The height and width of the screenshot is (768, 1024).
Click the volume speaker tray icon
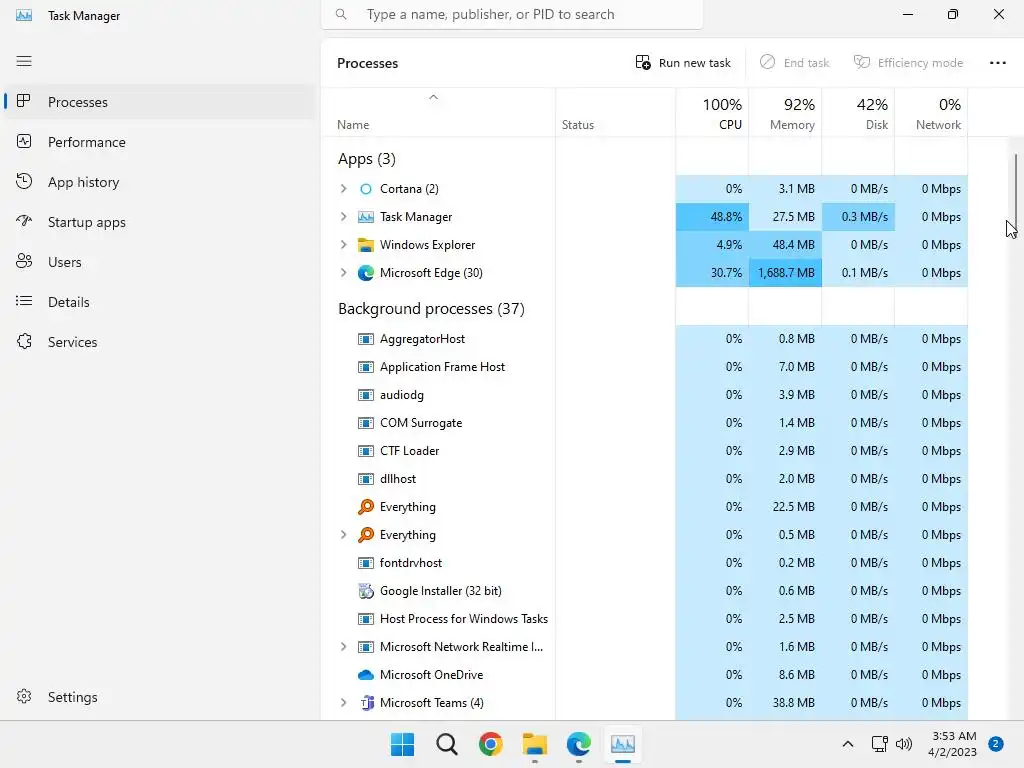point(904,744)
